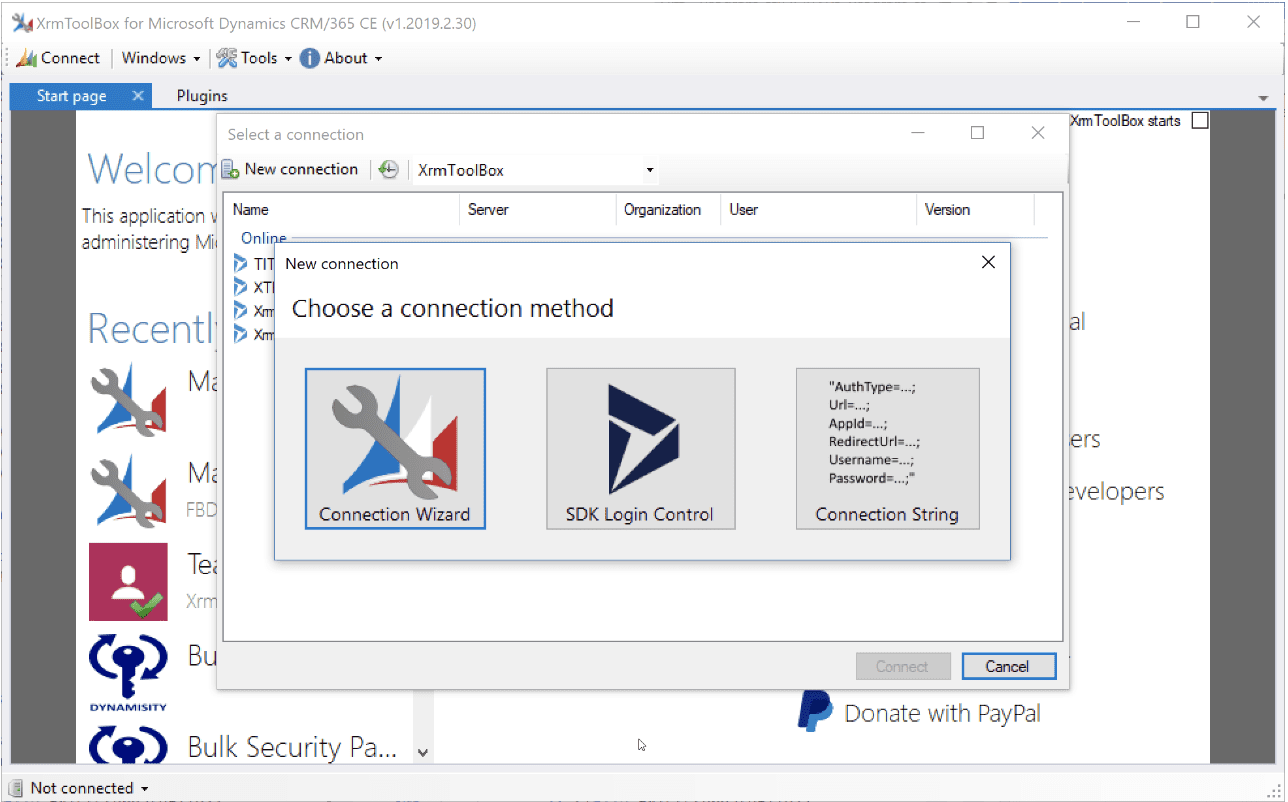The height and width of the screenshot is (802, 1288).
Task: Click the clock history icon in connection toolbar
Action: click(x=389, y=170)
